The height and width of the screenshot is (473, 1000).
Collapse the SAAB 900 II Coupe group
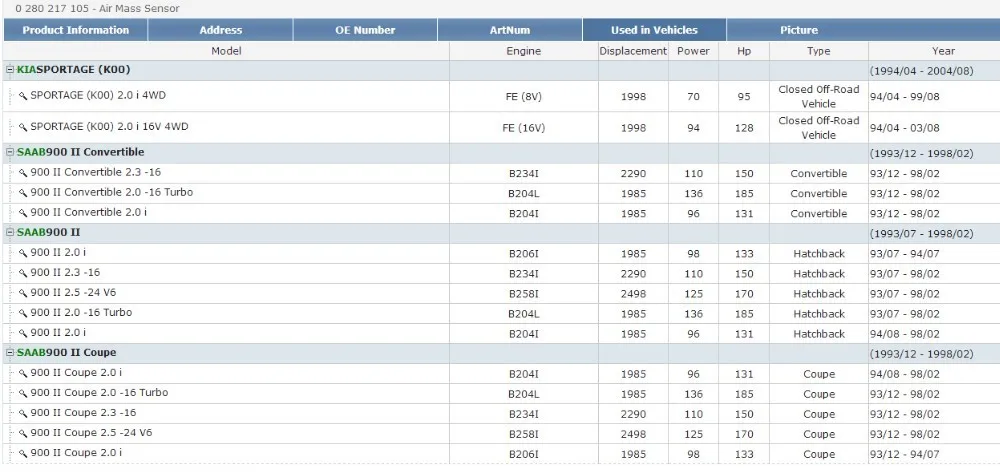tap(10, 353)
